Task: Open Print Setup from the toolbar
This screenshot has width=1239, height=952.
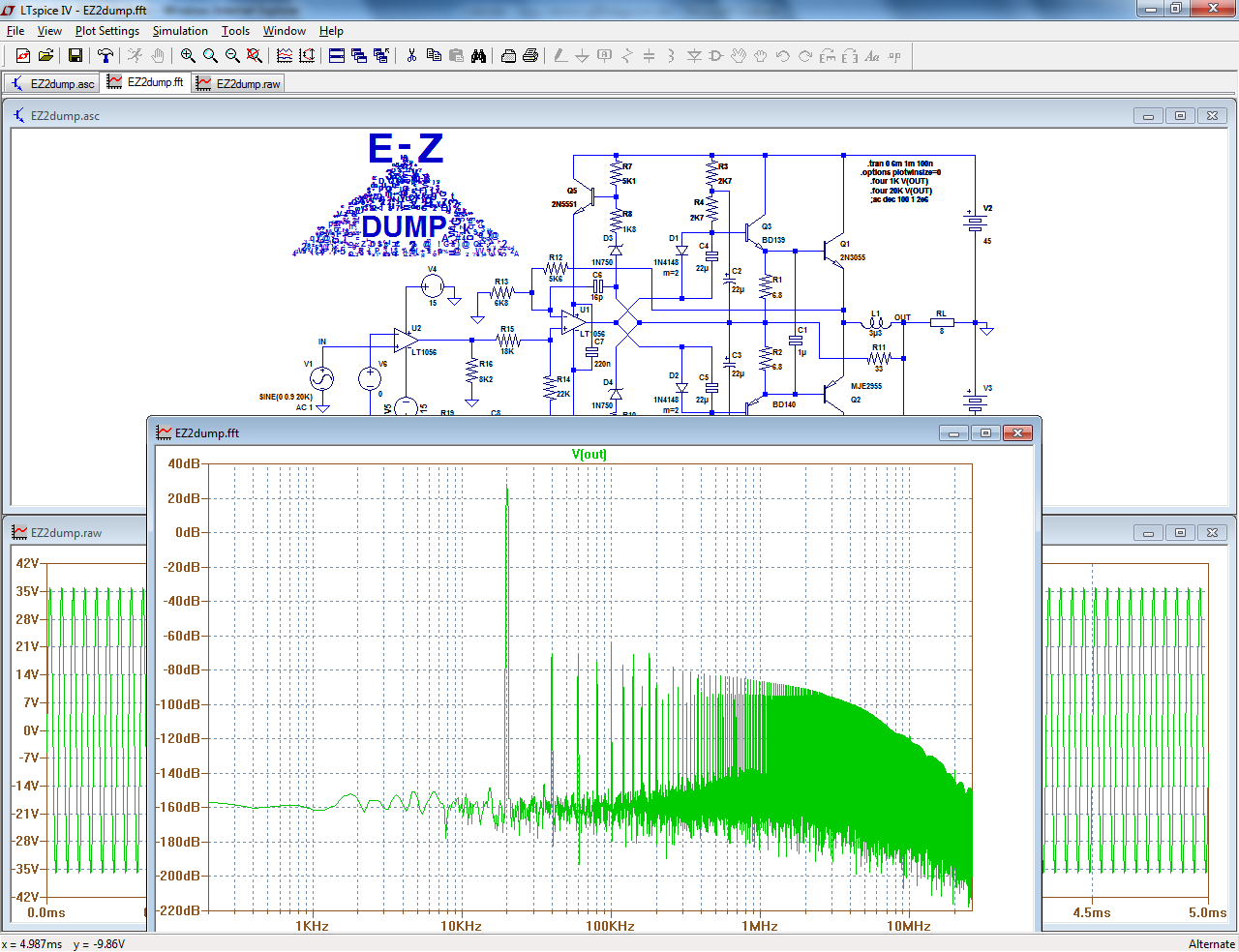Action: (508, 56)
